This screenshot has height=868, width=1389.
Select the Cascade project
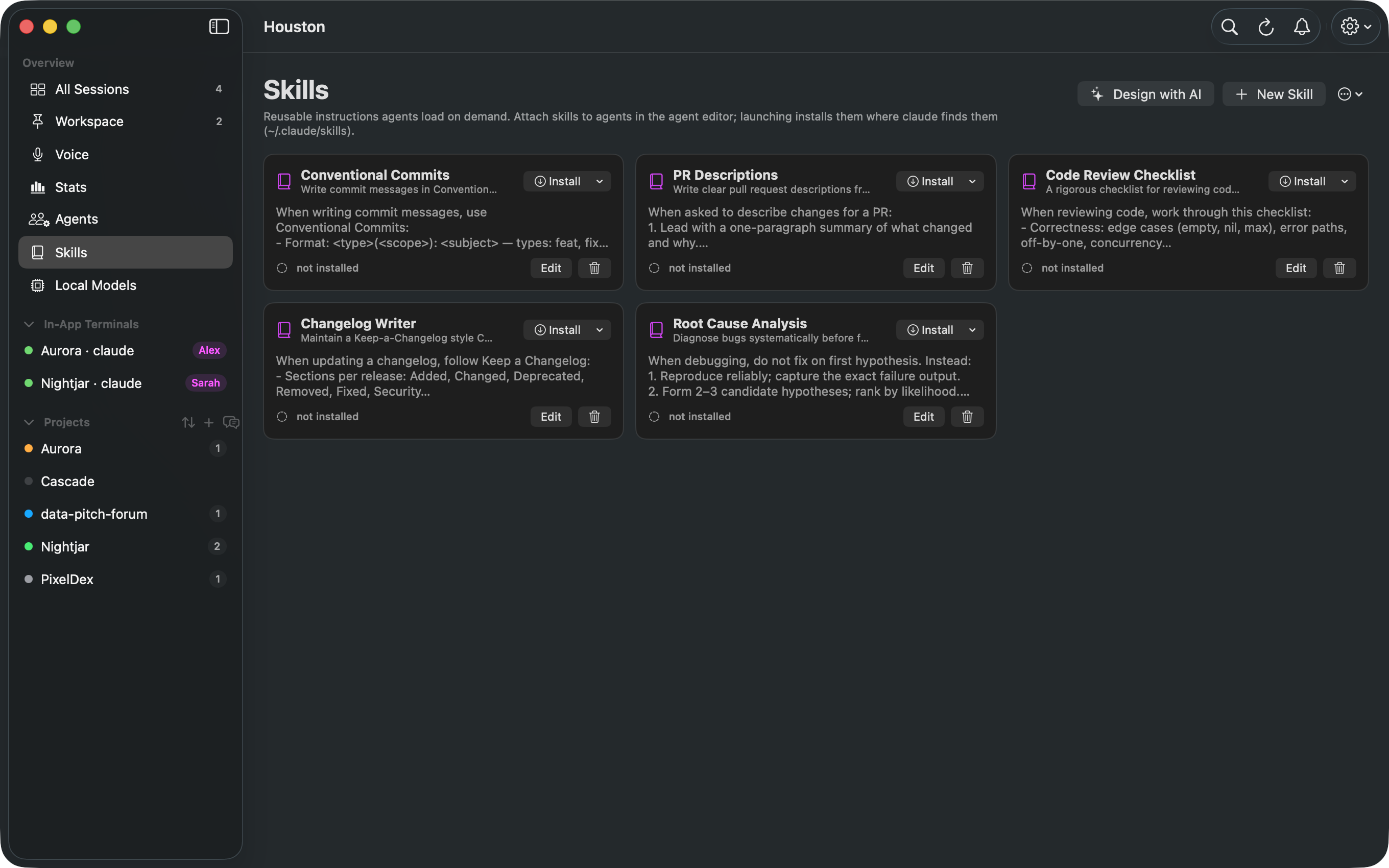[x=126, y=481]
